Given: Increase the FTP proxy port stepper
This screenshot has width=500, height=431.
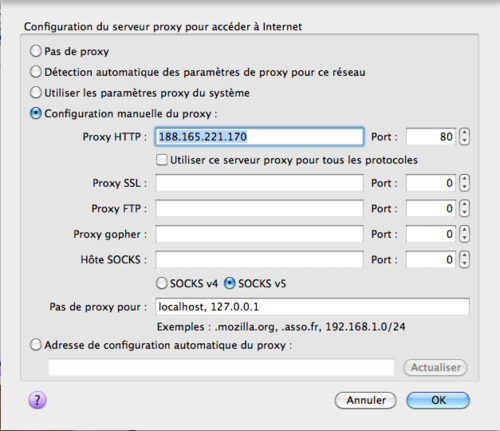Looking at the screenshot, I should [464, 204].
